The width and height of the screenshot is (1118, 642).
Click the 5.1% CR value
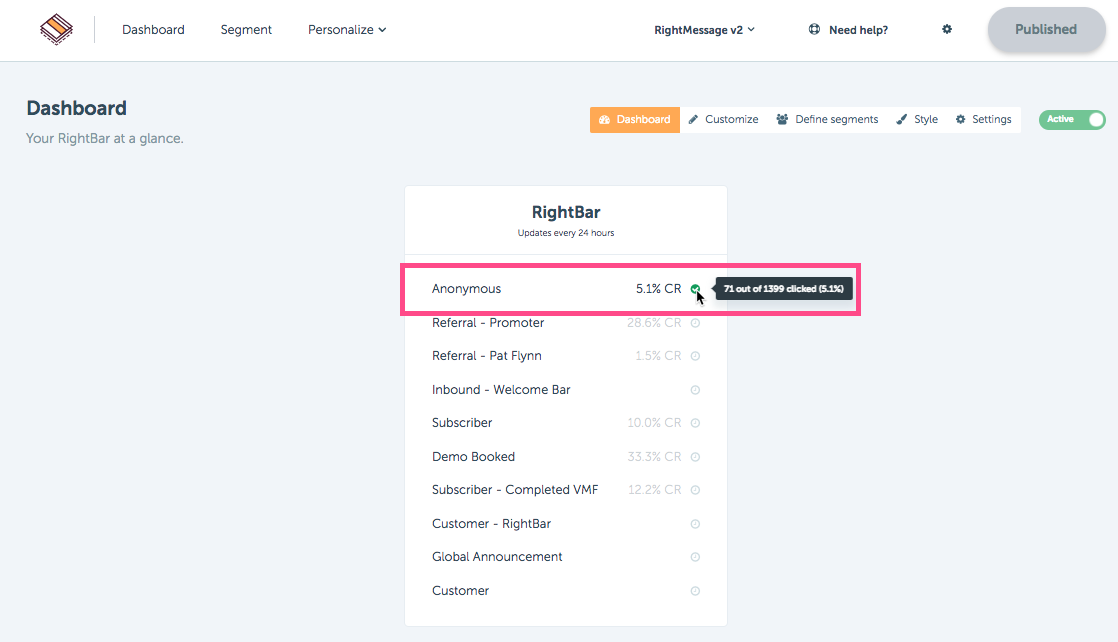tap(658, 289)
